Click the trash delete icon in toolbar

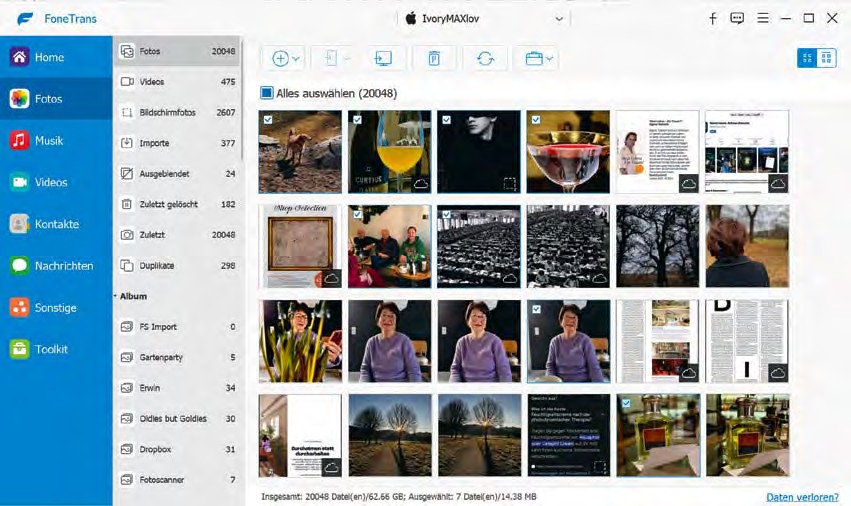[434, 59]
